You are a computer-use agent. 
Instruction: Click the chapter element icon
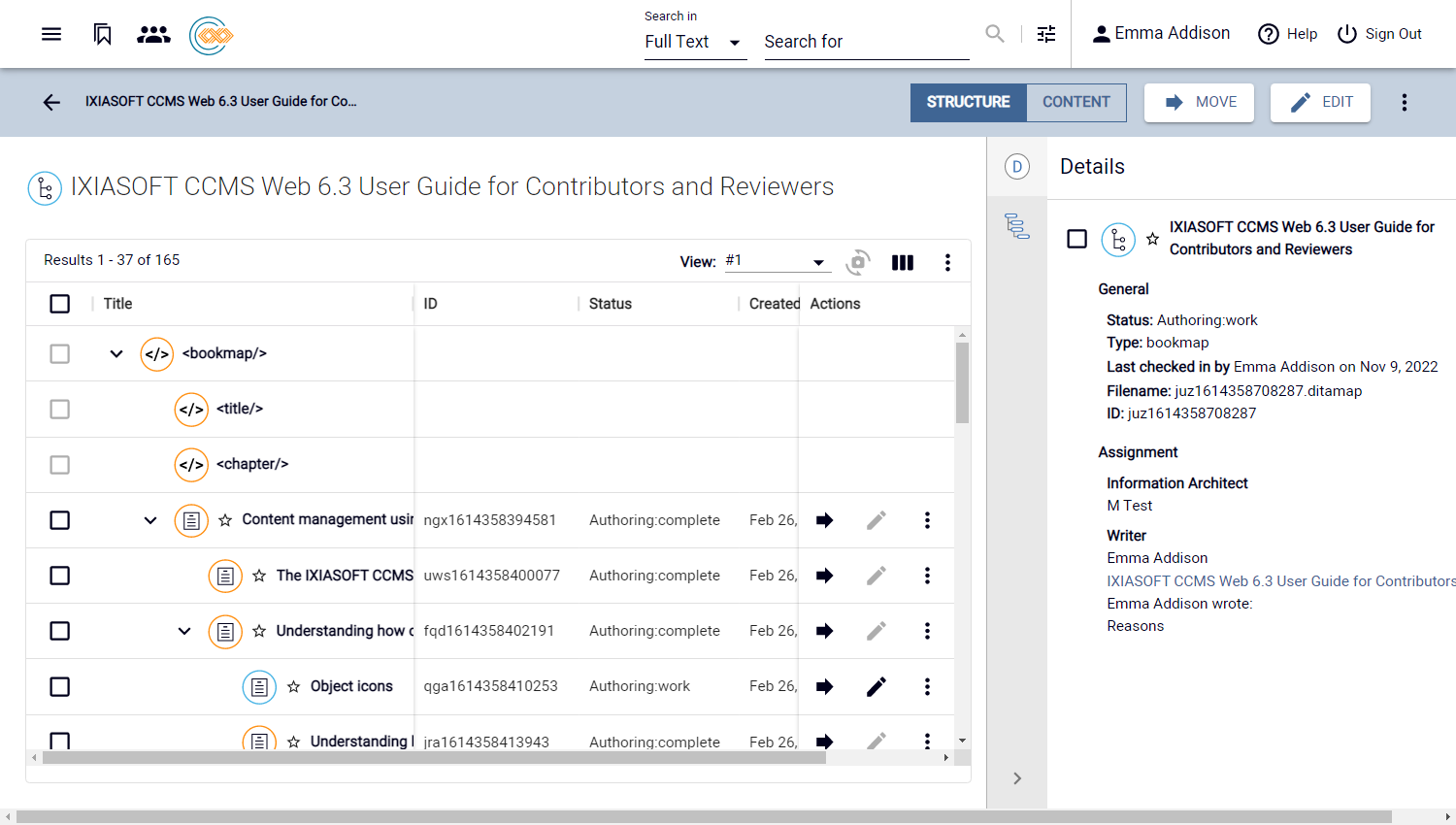click(191, 465)
